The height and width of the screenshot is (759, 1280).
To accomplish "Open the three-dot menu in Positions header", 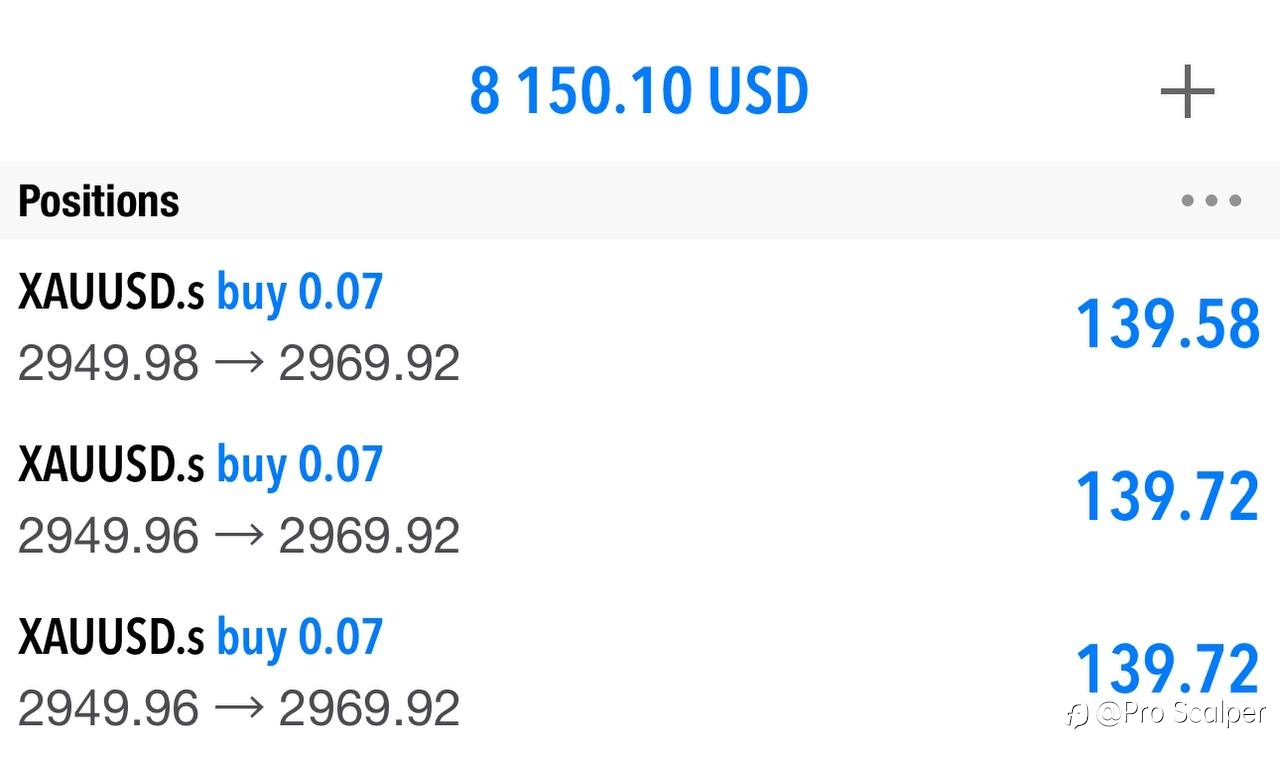I will [x=1211, y=200].
